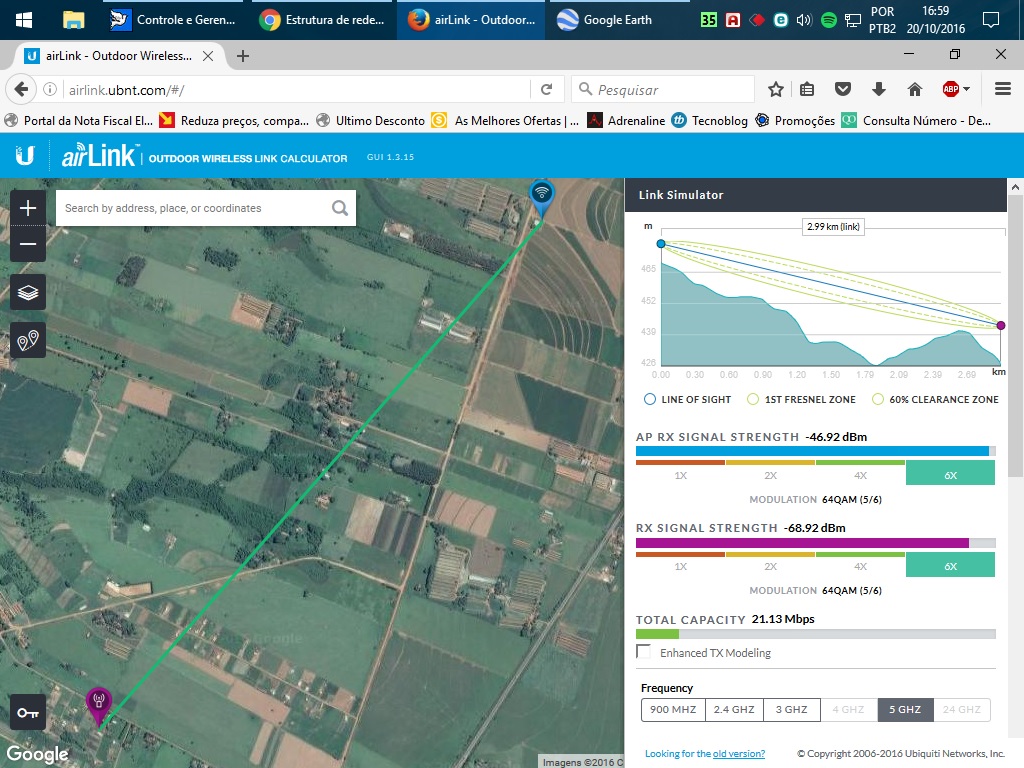The width and height of the screenshot is (1024, 768).
Task: Zoom out the map with minus button
Action: pyautogui.click(x=27, y=244)
